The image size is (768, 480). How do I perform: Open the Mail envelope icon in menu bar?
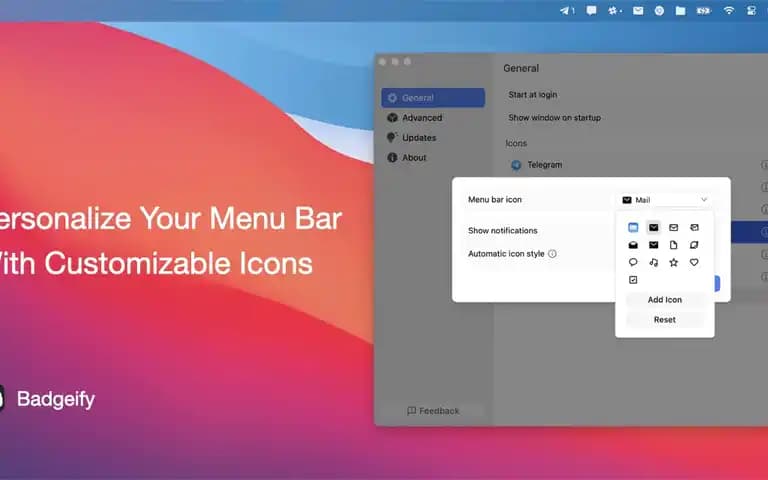pyautogui.click(x=638, y=10)
